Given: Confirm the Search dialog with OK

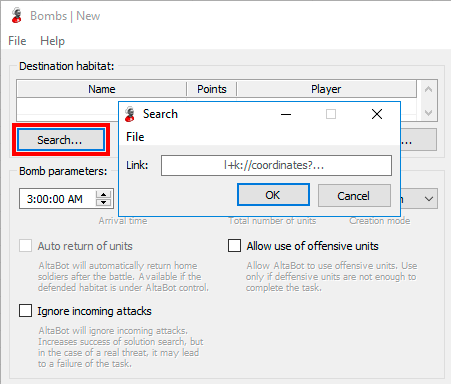Looking at the screenshot, I should click(x=273, y=195).
